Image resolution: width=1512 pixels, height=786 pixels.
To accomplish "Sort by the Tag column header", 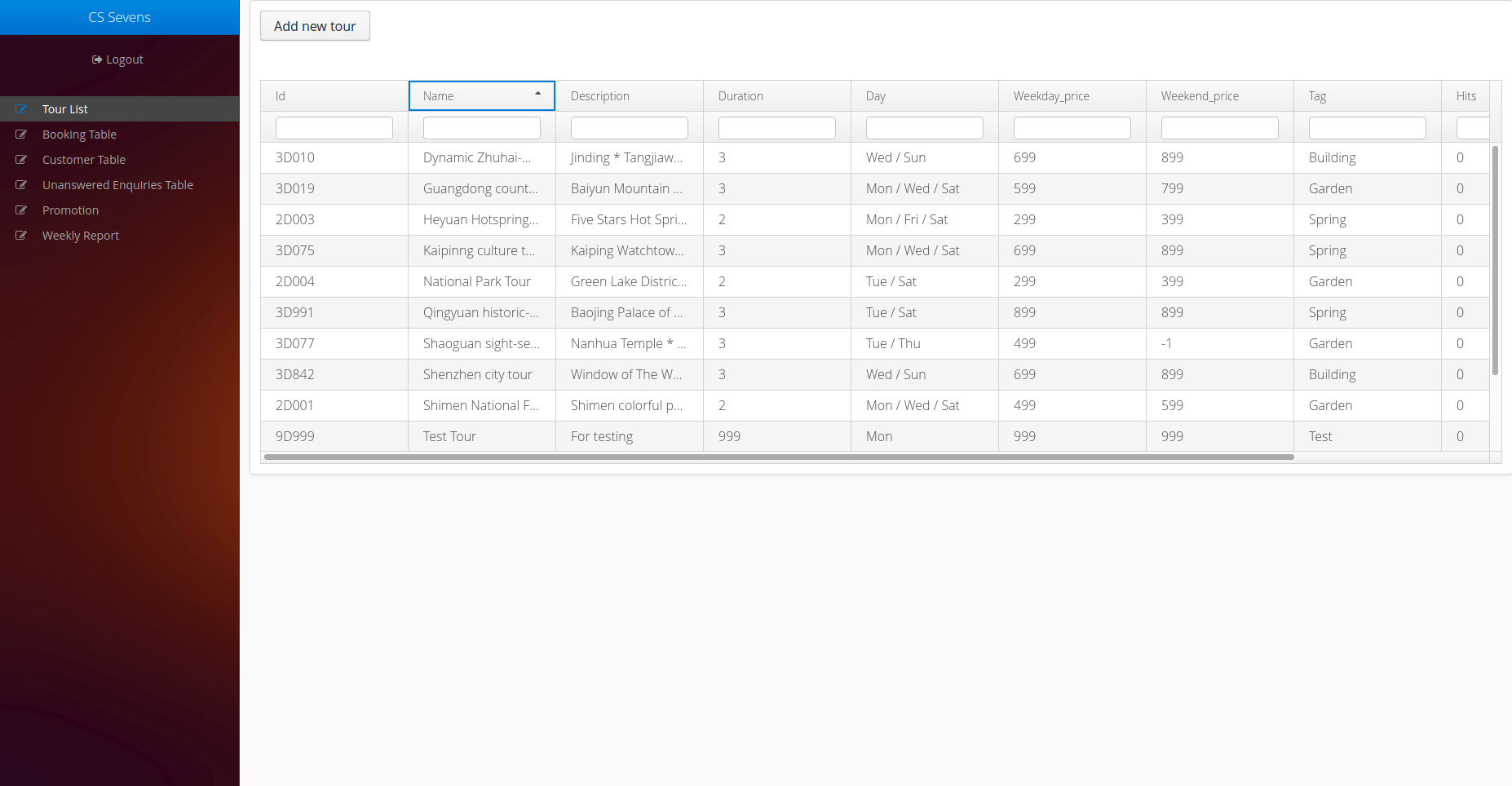I will (1368, 96).
